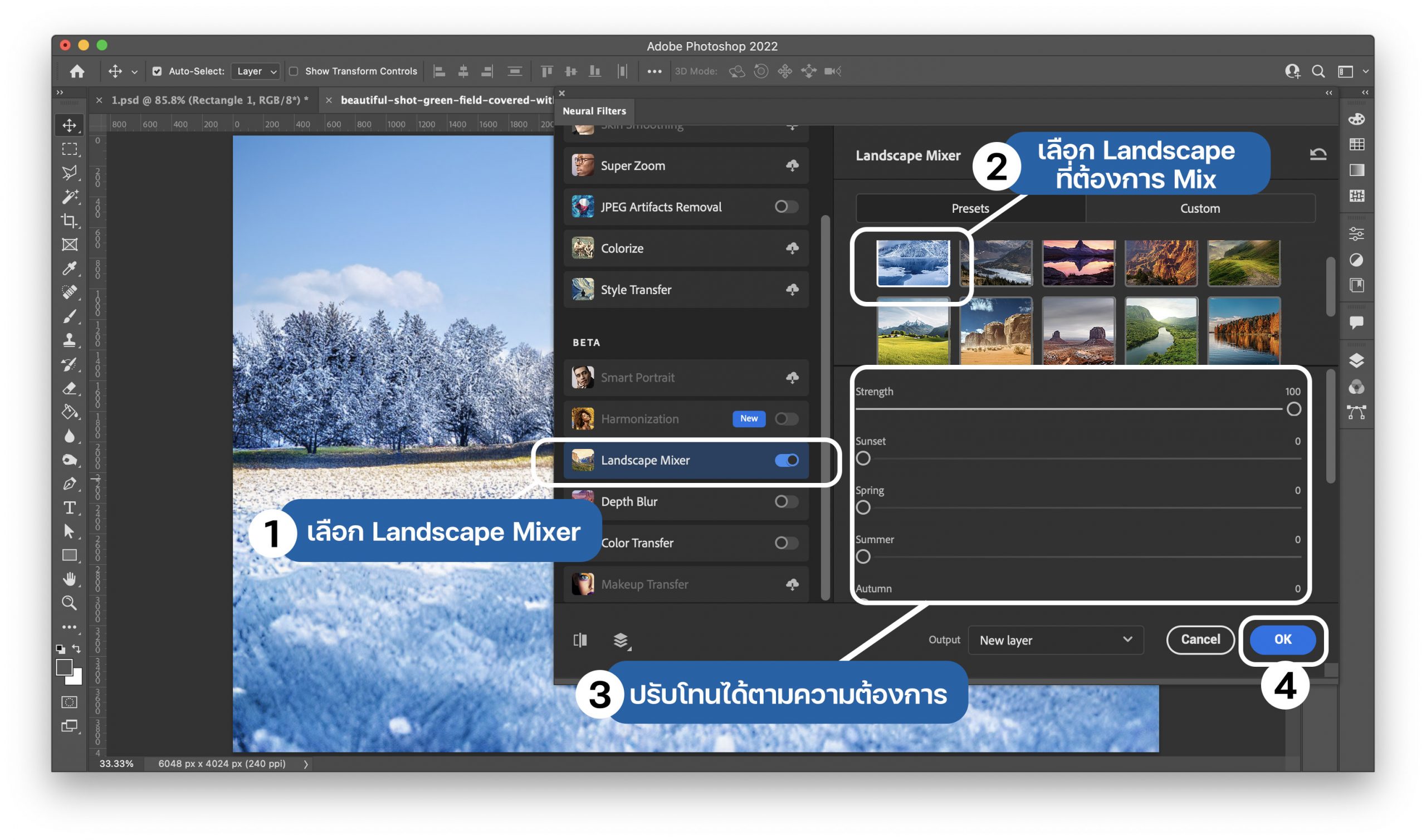Image resolution: width=1426 pixels, height=840 pixels.
Task: Click the reset parameters arrow icon
Action: pyautogui.click(x=1318, y=154)
